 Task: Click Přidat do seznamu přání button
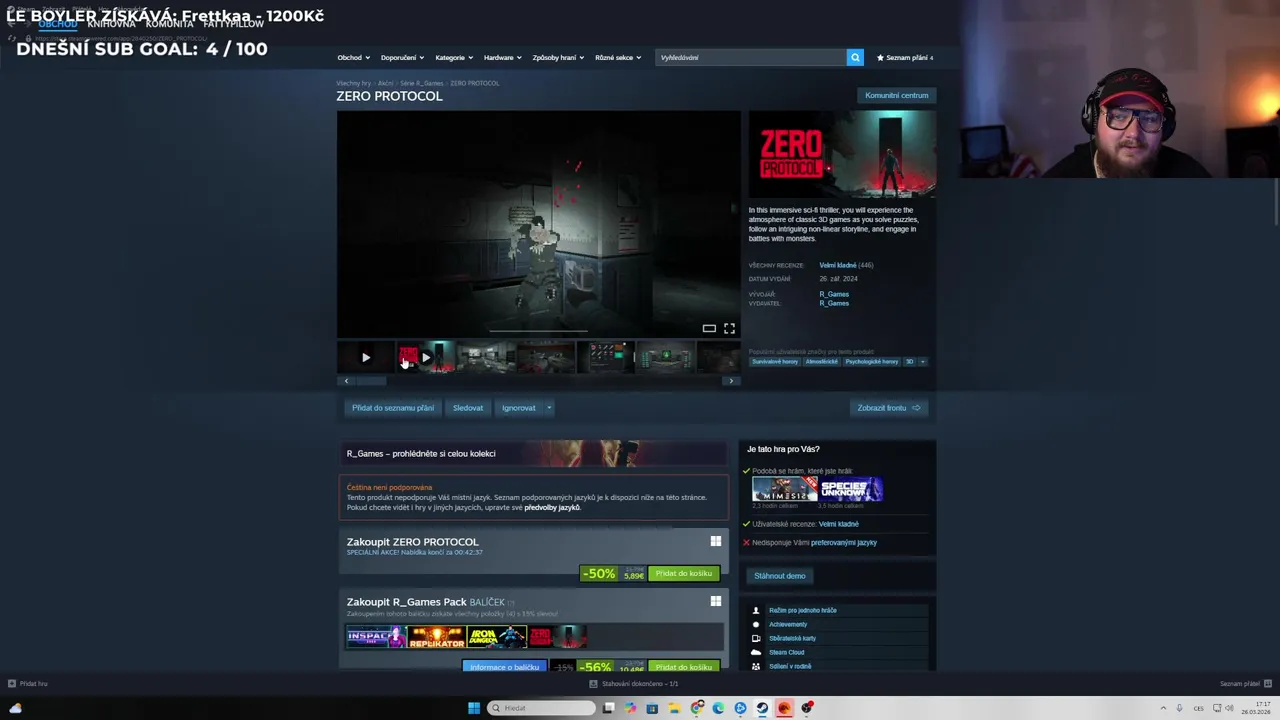(x=393, y=408)
